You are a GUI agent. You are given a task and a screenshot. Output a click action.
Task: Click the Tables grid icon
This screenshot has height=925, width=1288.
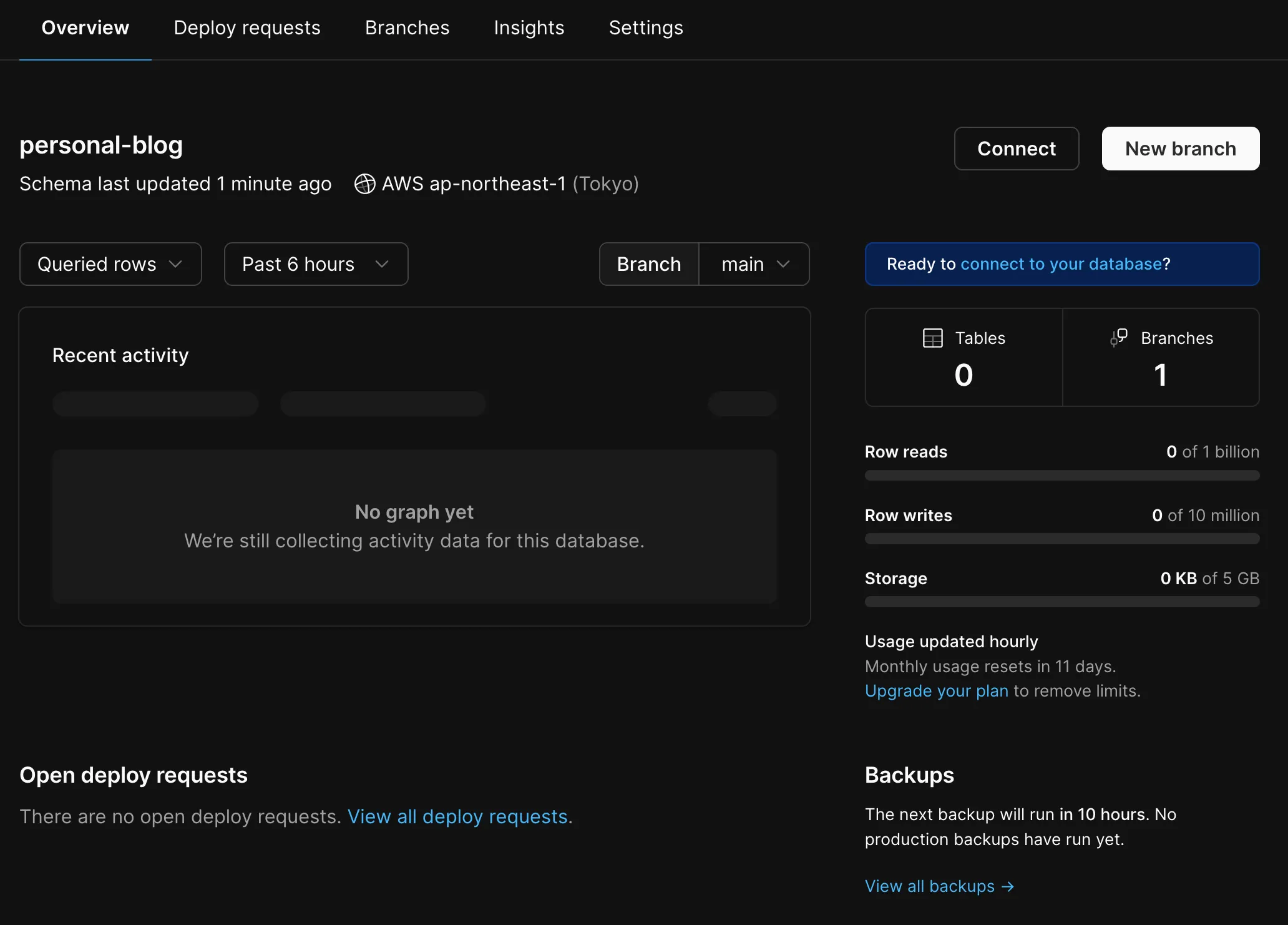933,338
